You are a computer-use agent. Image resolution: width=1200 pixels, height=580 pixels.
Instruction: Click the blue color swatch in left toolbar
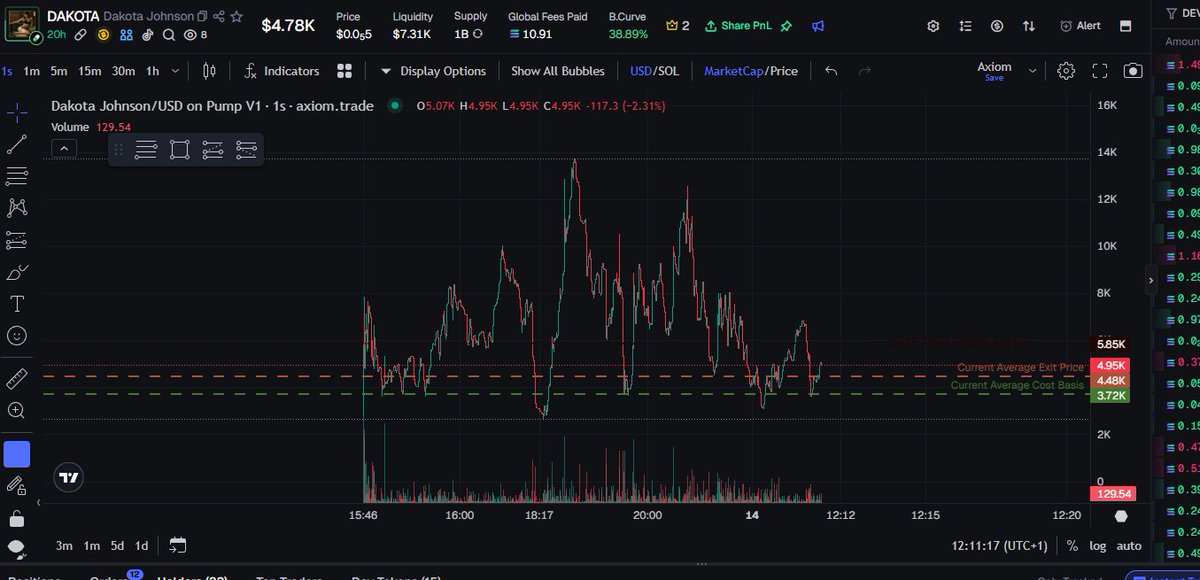(17, 454)
